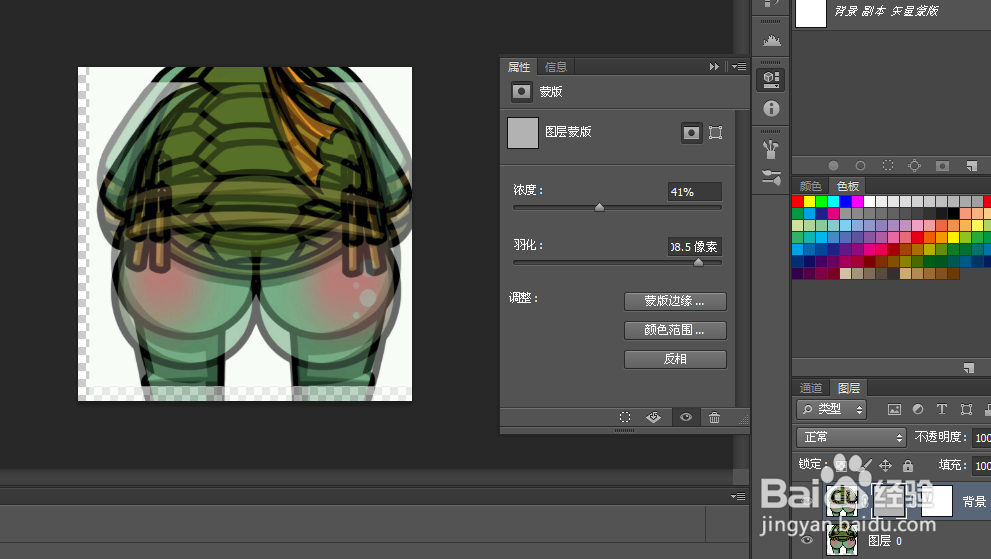Screen dimensions: 991x559
Task: Toggle lock all padlock icon
Action: [908, 466]
